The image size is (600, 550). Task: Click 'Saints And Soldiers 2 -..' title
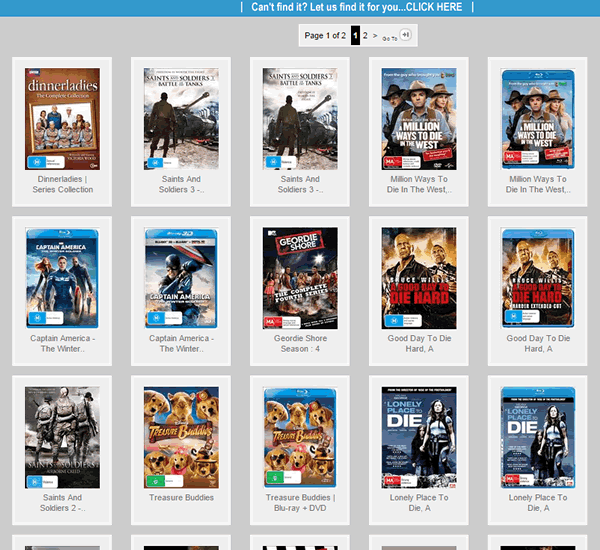63,503
